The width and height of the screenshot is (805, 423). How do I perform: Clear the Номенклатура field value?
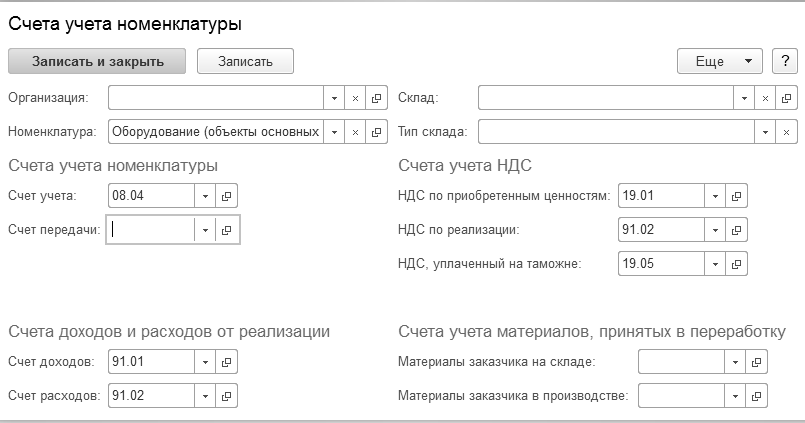point(355,131)
